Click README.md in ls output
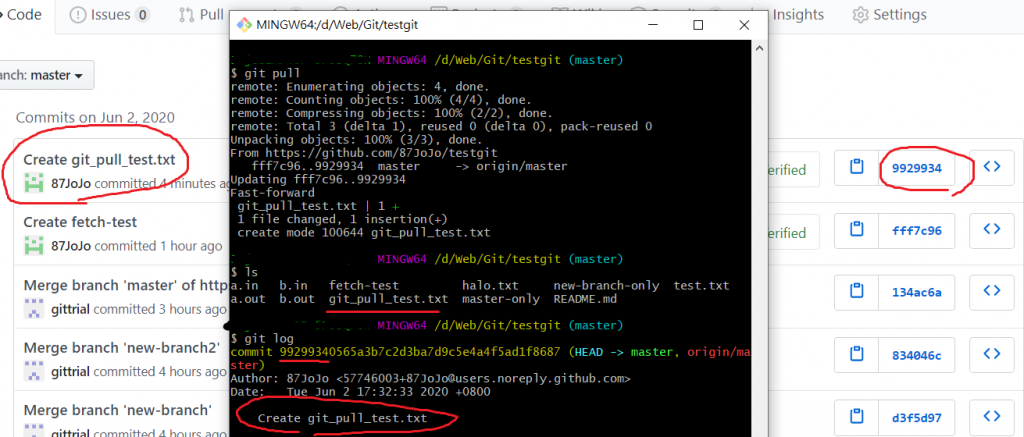The image size is (1024, 437). (584, 299)
